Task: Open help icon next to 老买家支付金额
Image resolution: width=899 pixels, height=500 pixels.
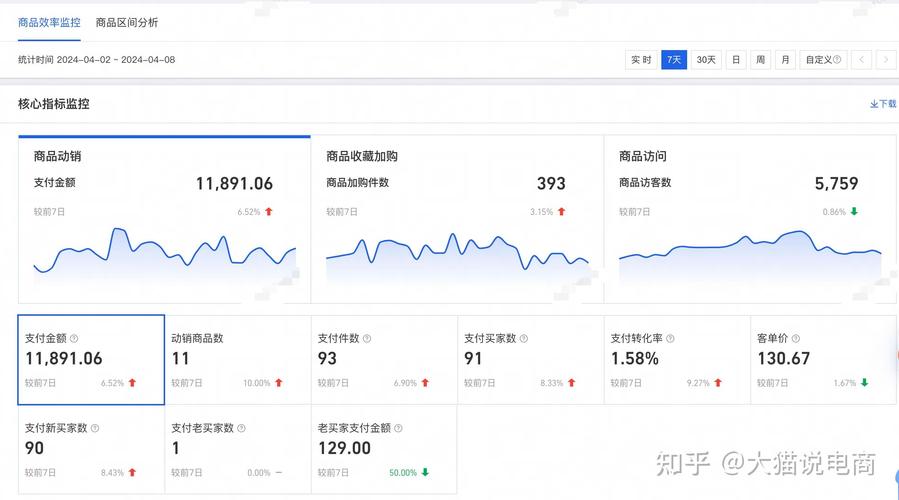Action: (398, 428)
